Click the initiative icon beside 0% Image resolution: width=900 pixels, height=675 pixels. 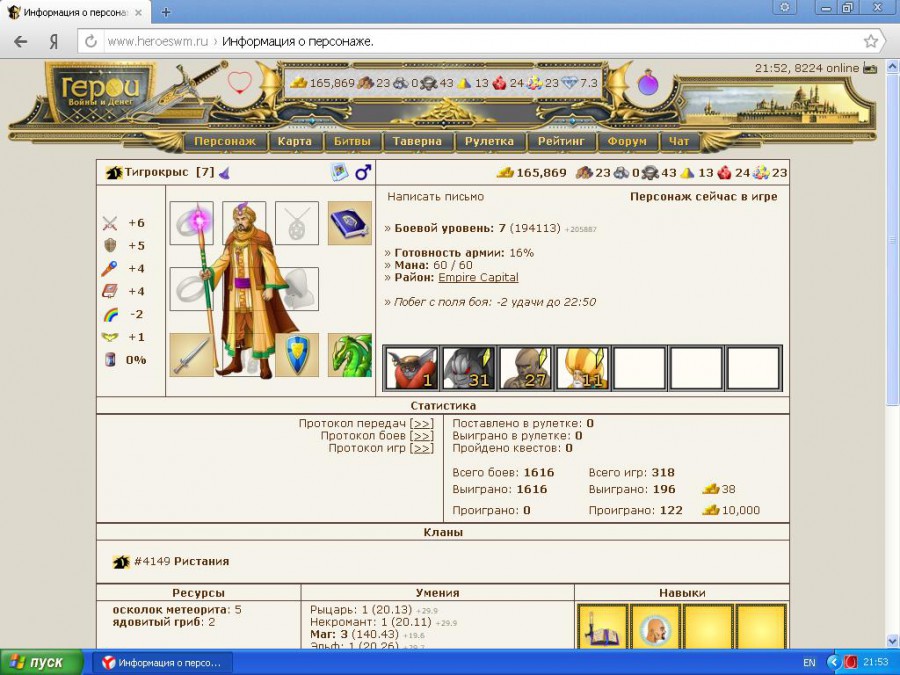click(x=110, y=360)
